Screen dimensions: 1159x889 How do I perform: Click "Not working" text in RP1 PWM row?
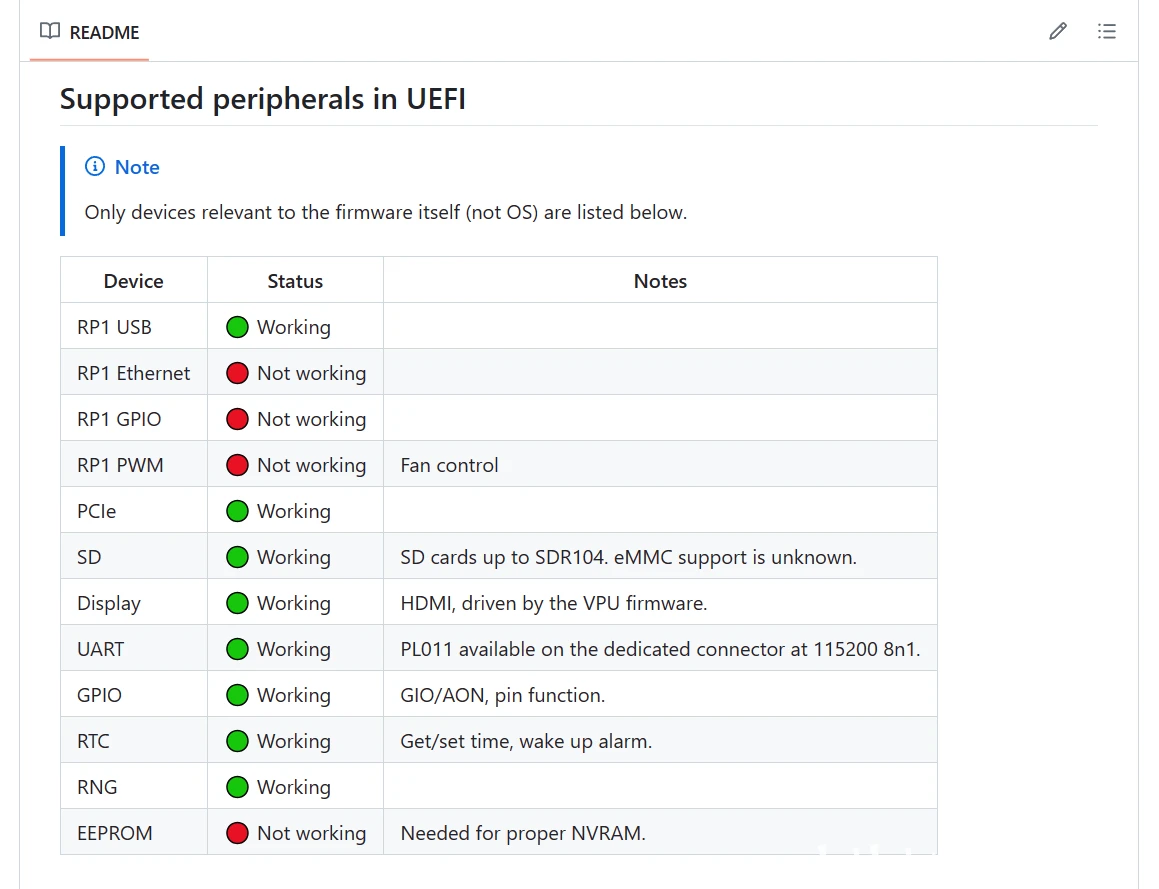coord(311,465)
